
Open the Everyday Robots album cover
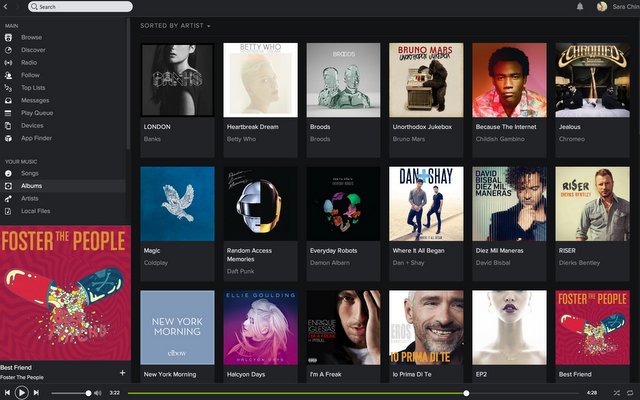click(x=343, y=204)
